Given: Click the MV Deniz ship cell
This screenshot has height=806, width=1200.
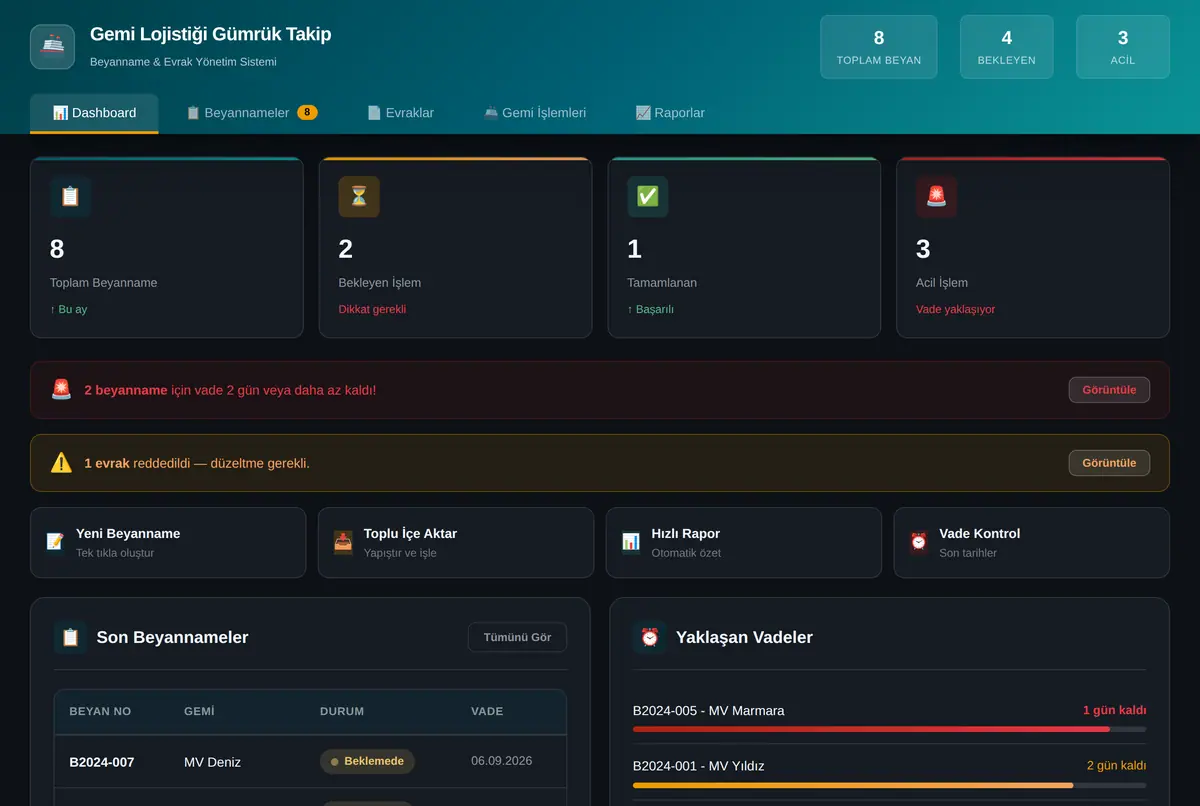Looking at the screenshot, I should [213, 762].
